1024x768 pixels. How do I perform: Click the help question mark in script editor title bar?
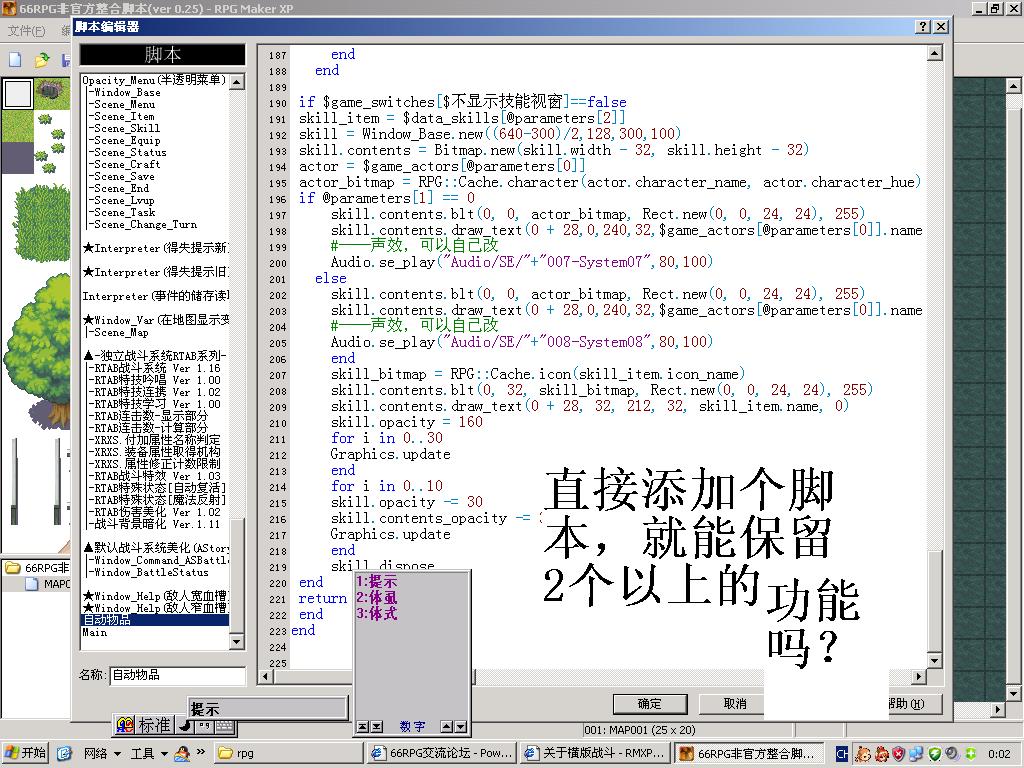point(923,27)
